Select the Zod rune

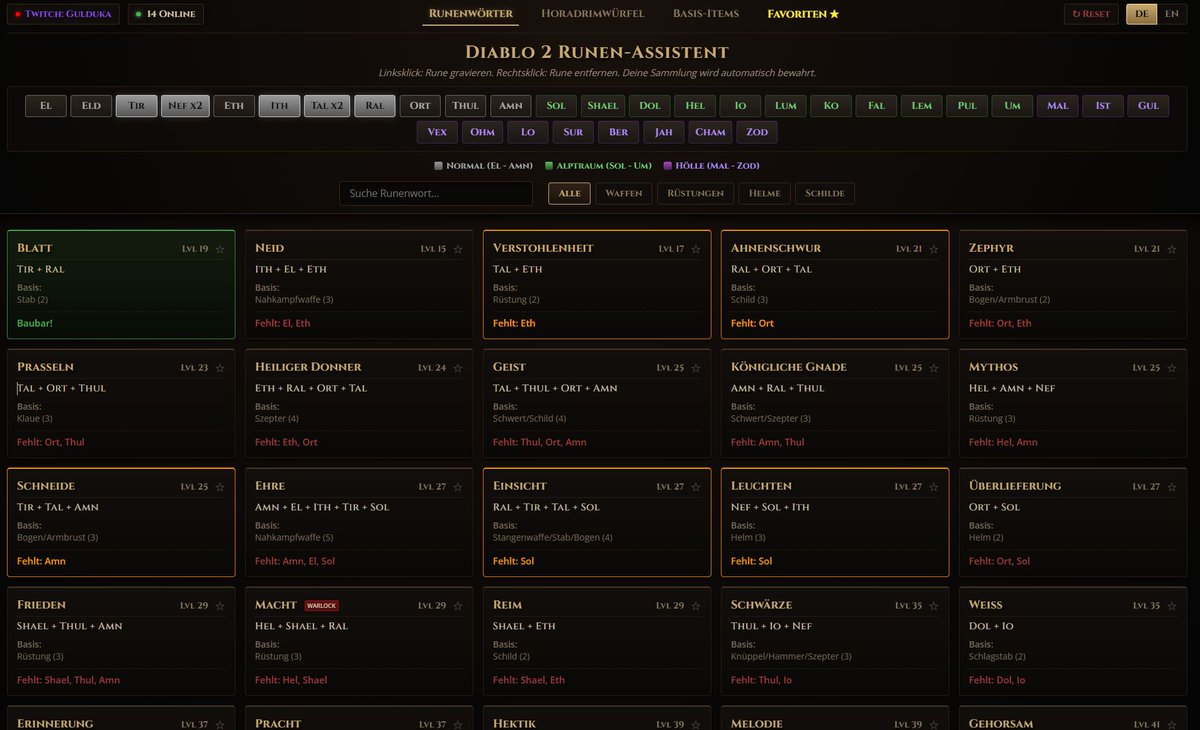[757, 132]
